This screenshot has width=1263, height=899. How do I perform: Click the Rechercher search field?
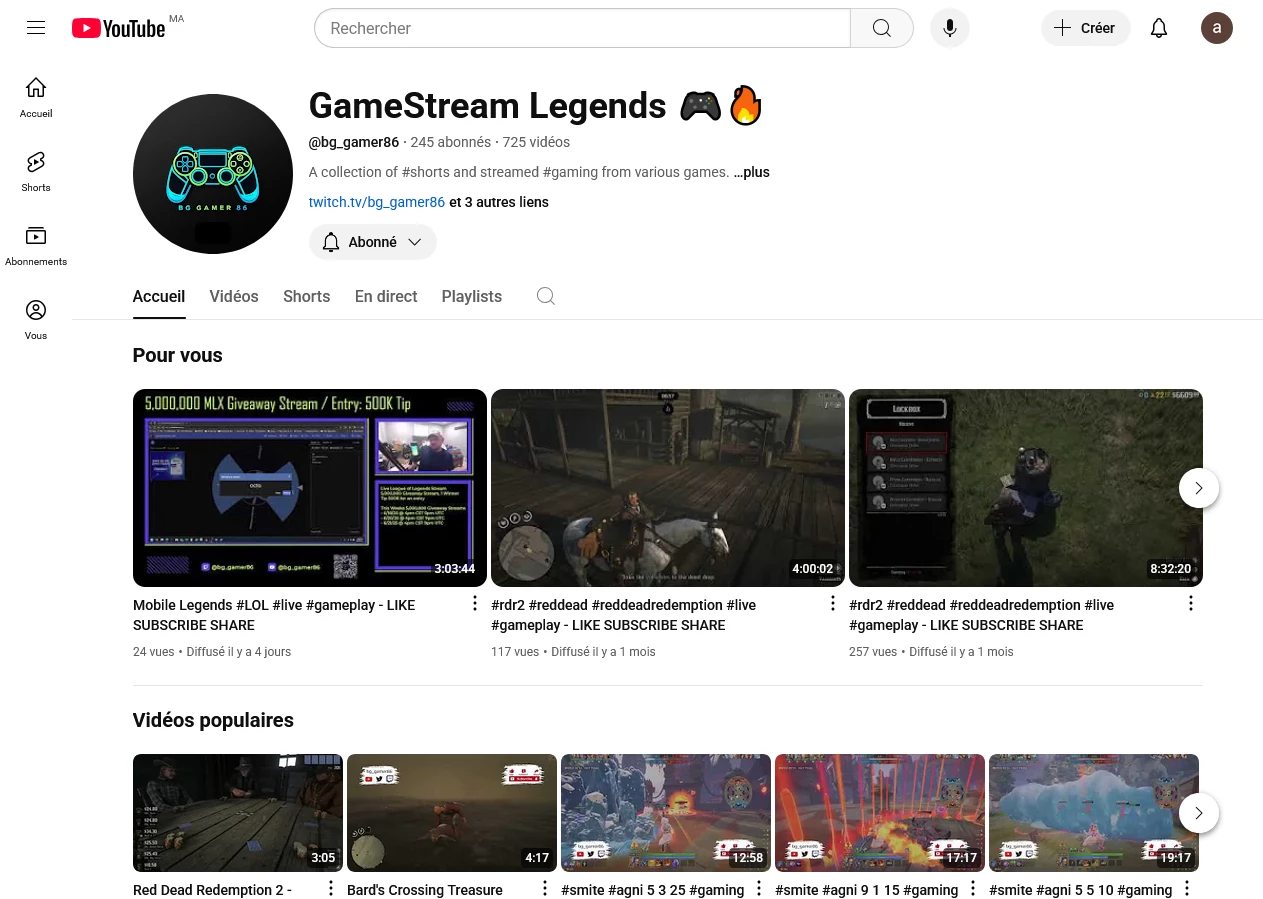click(x=582, y=28)
